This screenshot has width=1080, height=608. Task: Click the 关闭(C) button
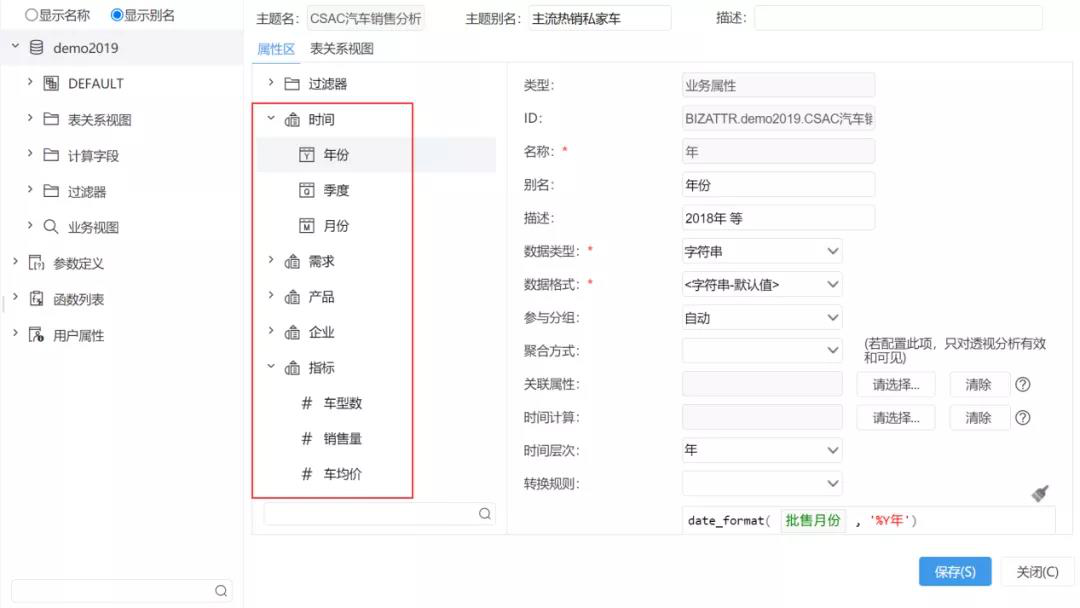point(1037,572)
